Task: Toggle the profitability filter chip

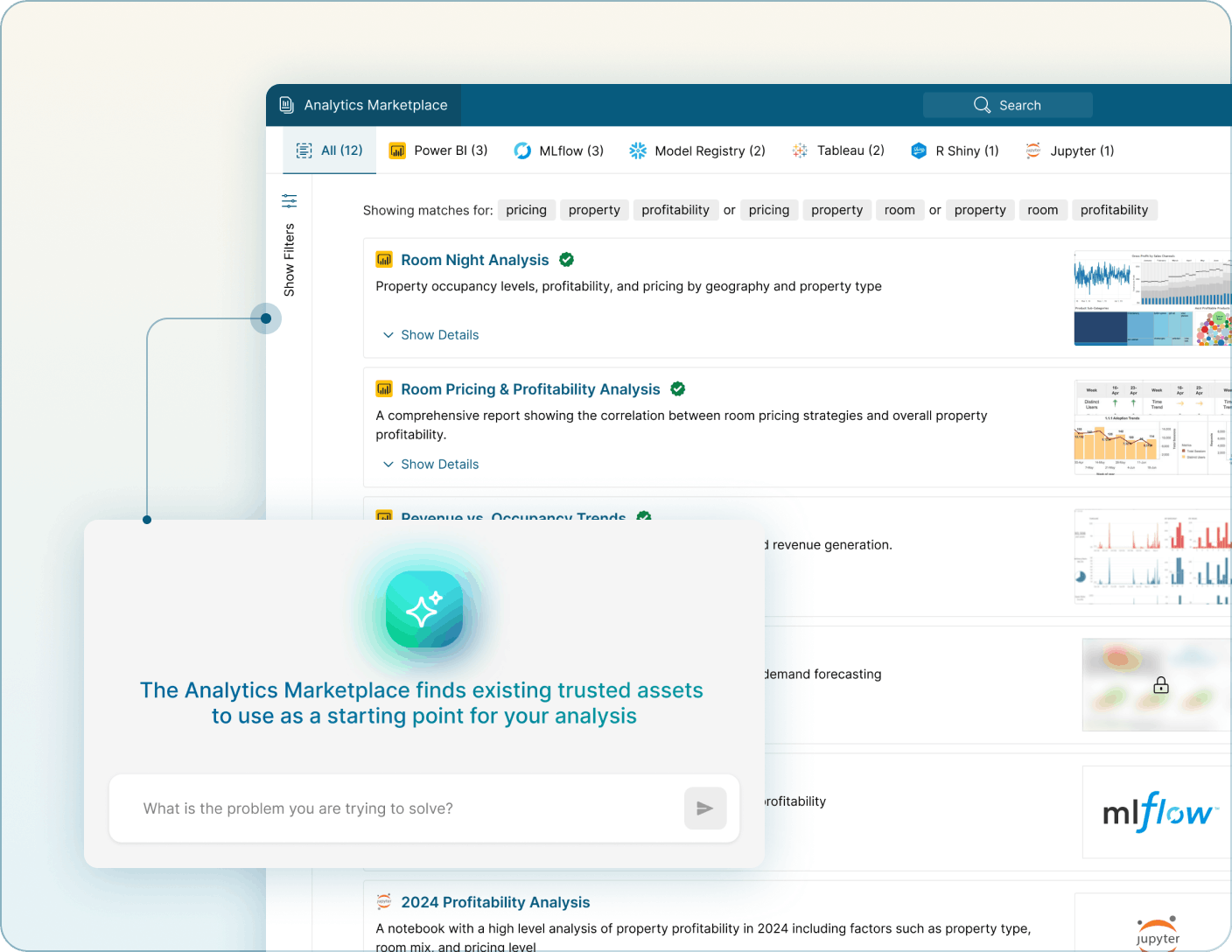Action: coord(675,209)
